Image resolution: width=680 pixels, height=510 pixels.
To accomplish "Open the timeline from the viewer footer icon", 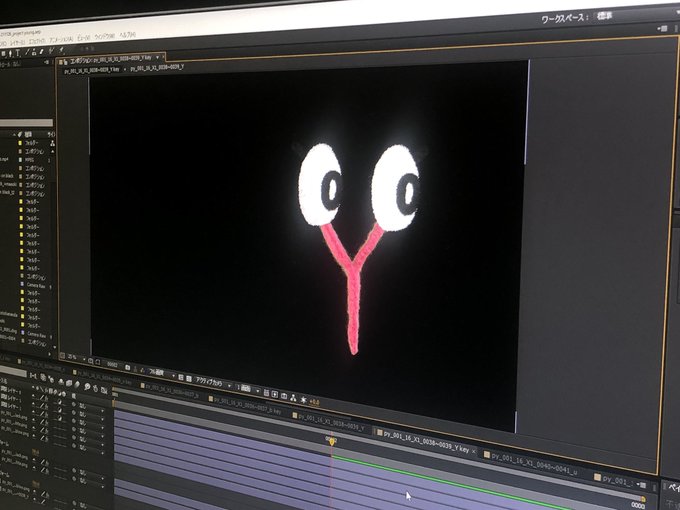I will (x=284, y=396).
